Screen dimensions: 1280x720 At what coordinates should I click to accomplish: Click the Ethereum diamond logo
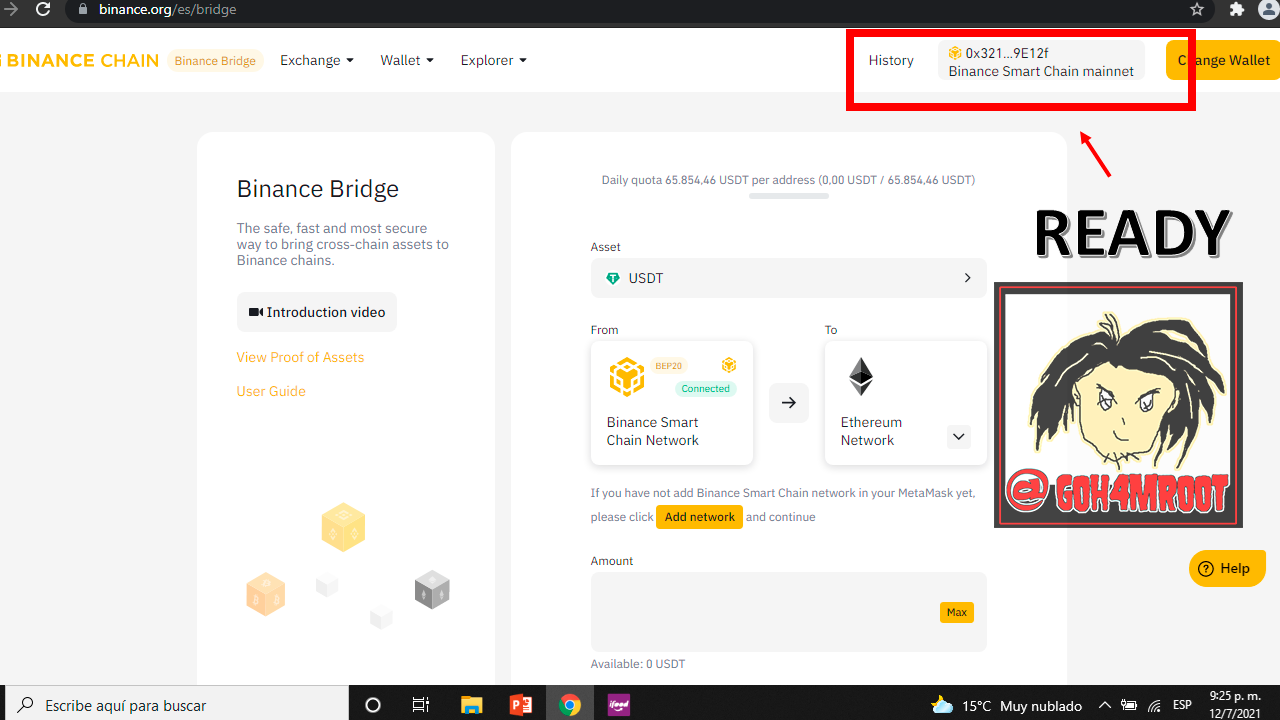[861, 377]
